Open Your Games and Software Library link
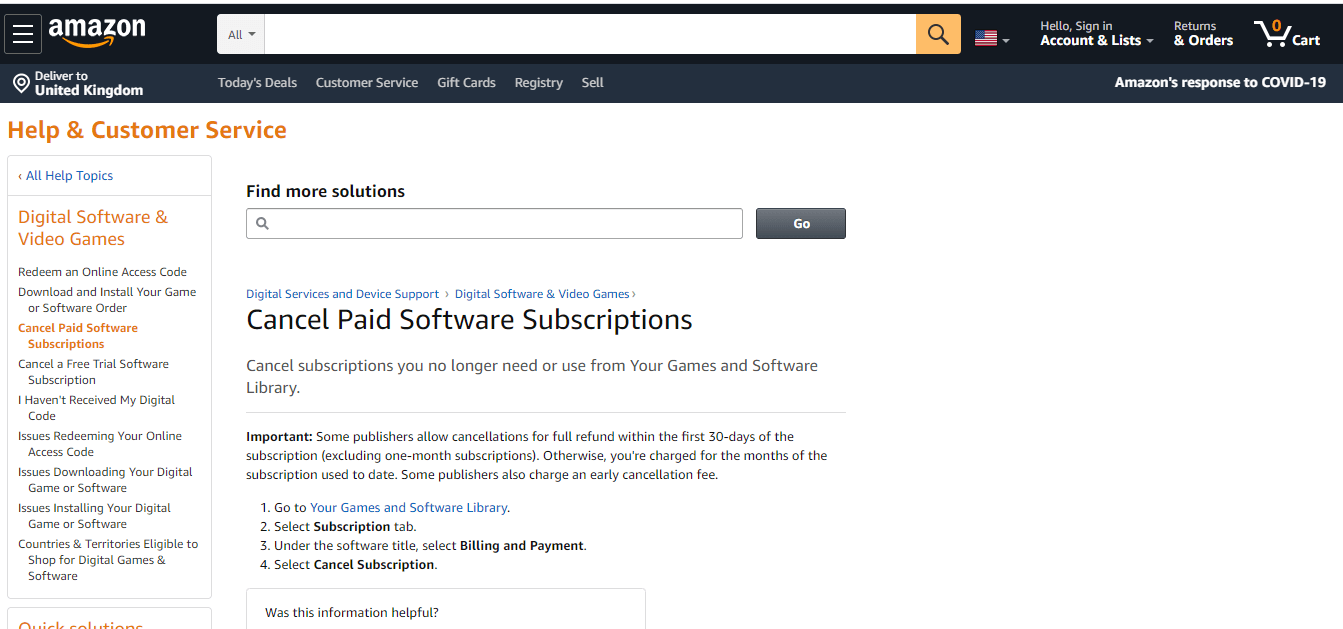 (x=408, y=507)
